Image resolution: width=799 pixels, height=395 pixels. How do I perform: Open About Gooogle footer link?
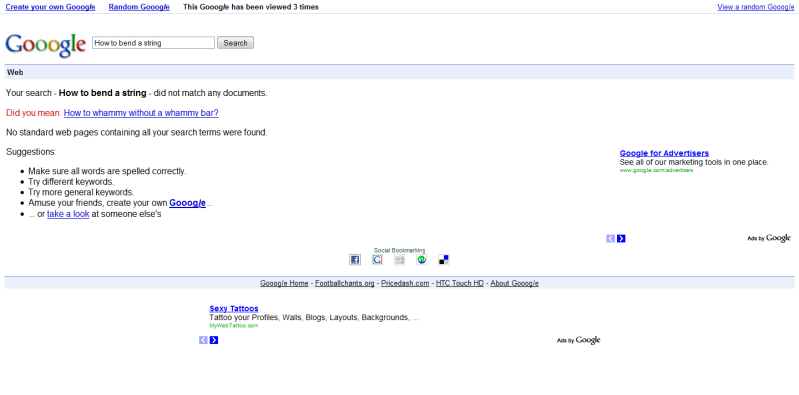515,283
